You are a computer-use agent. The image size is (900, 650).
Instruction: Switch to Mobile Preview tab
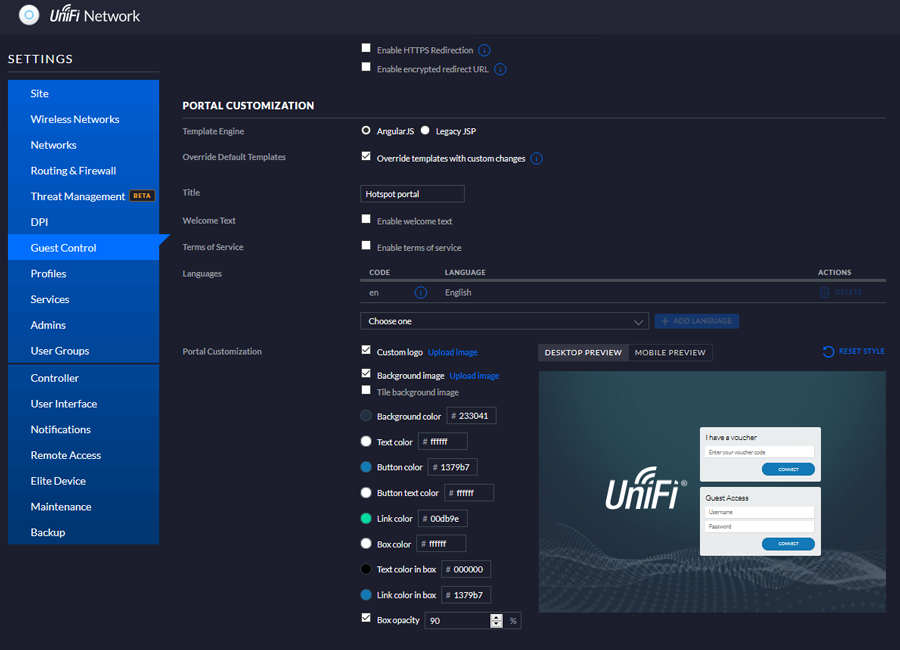pyautogui.click(x=670, y=352)
